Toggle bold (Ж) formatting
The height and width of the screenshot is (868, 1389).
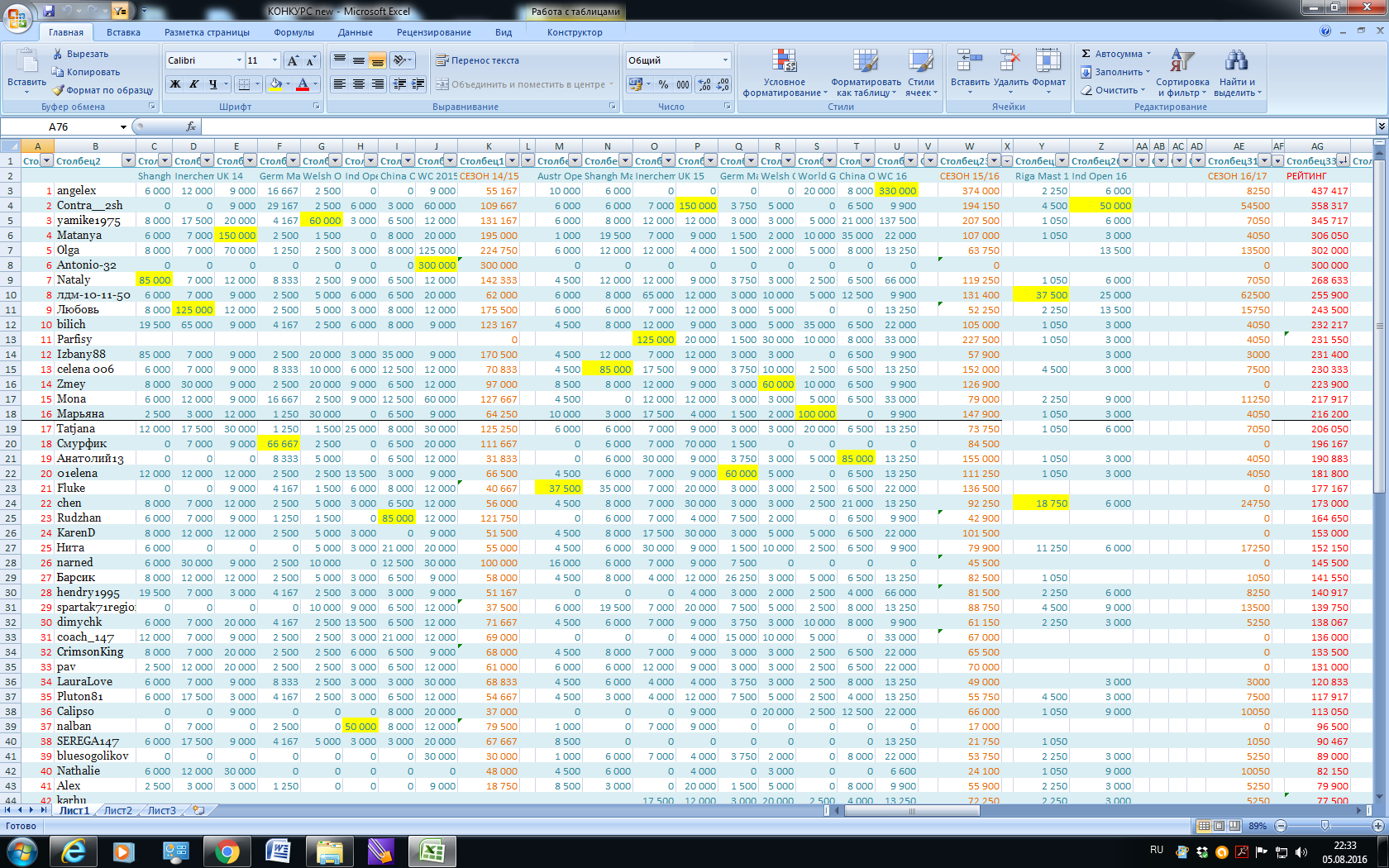point(175,84)
